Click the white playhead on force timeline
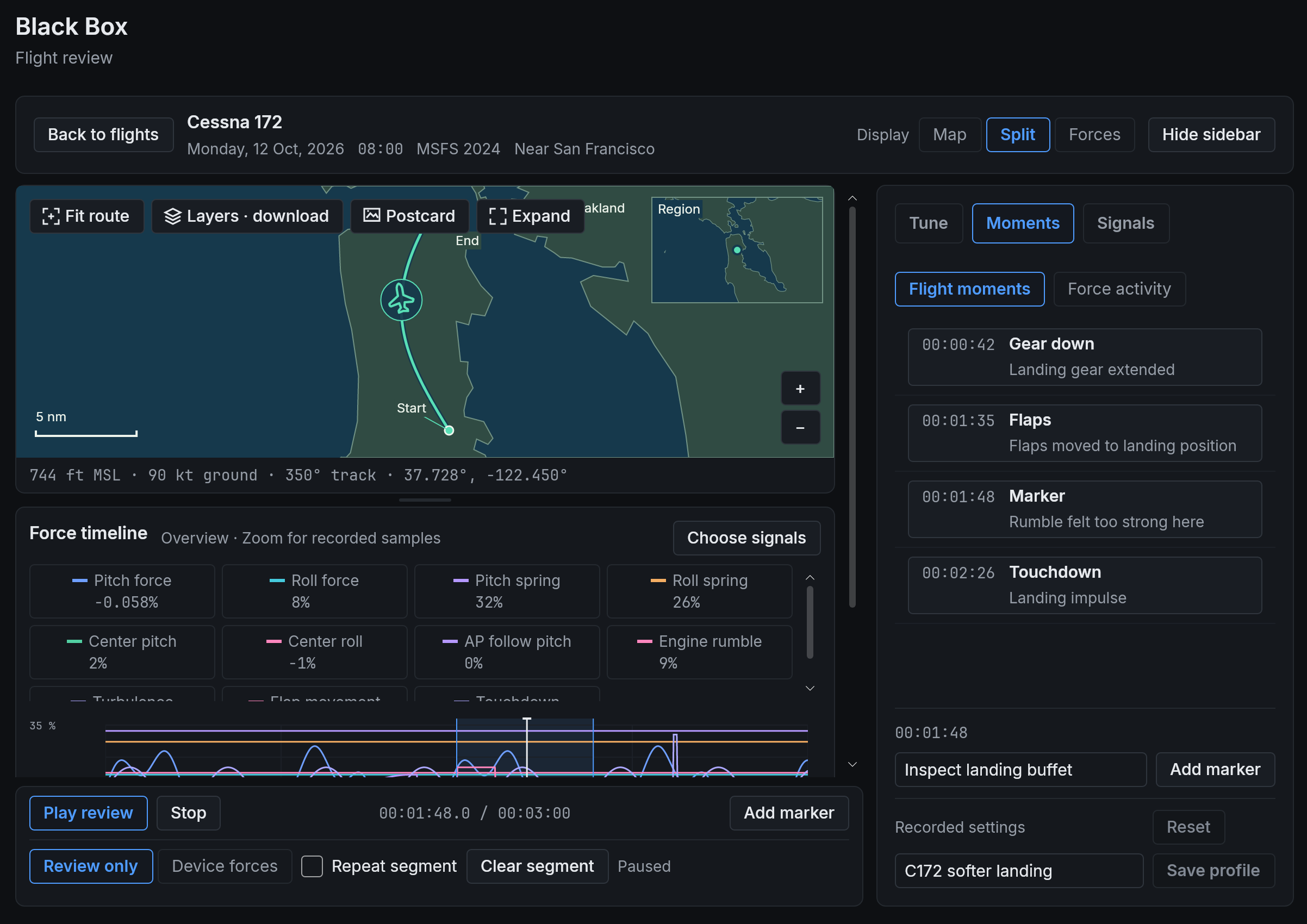This screenshot has width=1307, height=924. 527,747
